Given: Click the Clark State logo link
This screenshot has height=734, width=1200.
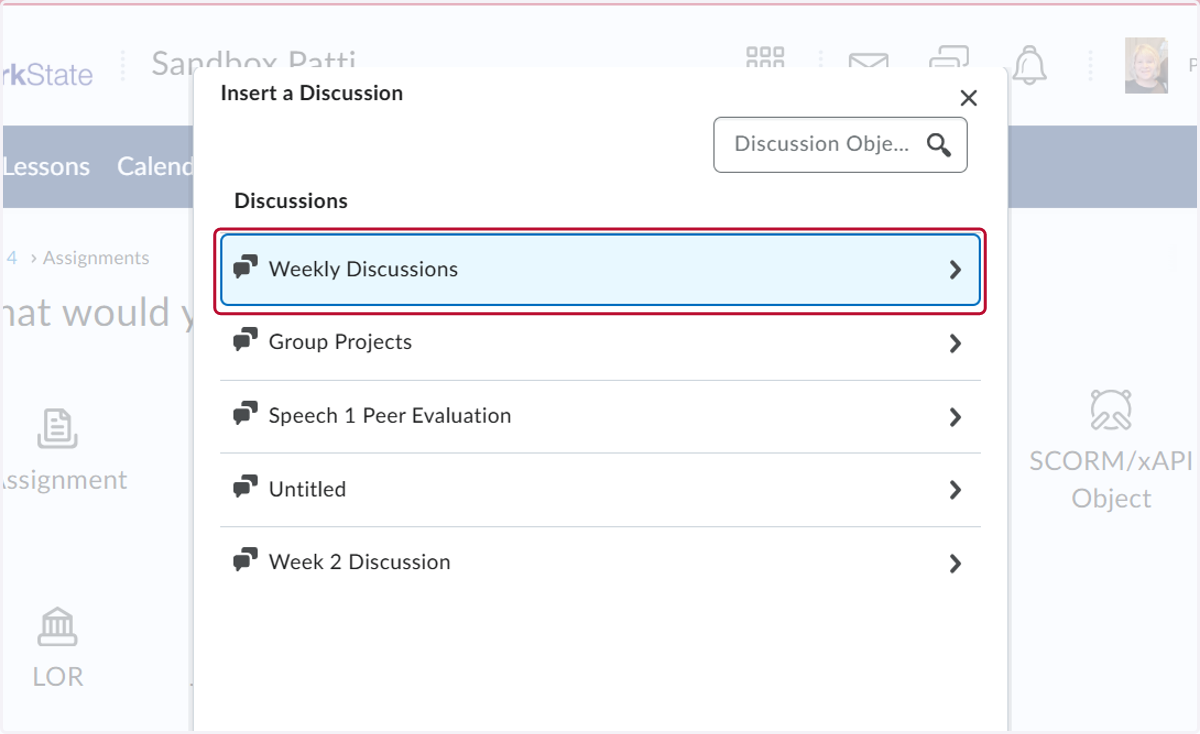Looking at the screenshot, I should pyautogui.click(x=47, y=74).
